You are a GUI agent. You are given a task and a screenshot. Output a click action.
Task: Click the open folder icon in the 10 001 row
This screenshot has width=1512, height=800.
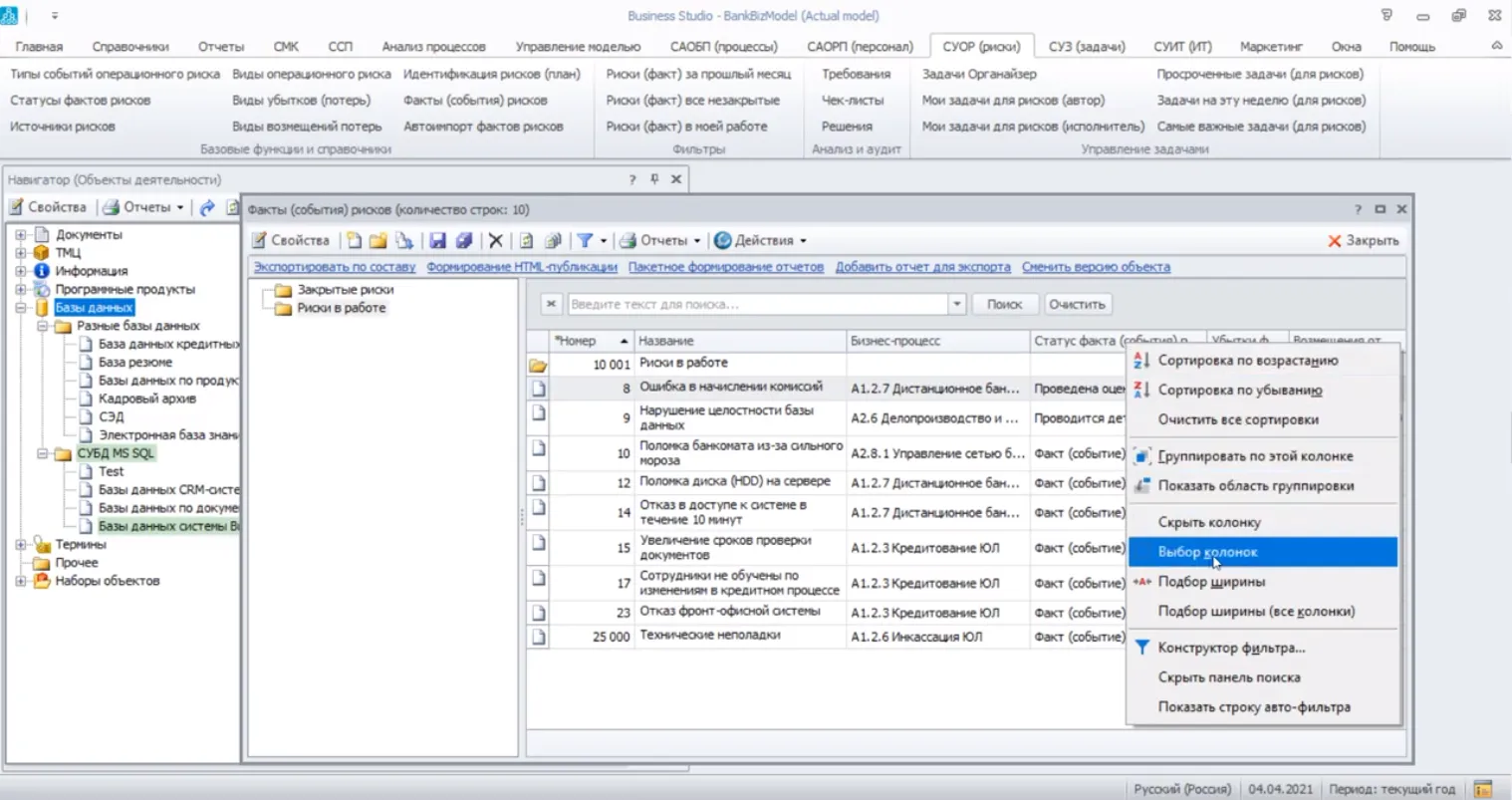tap(538, 365)
